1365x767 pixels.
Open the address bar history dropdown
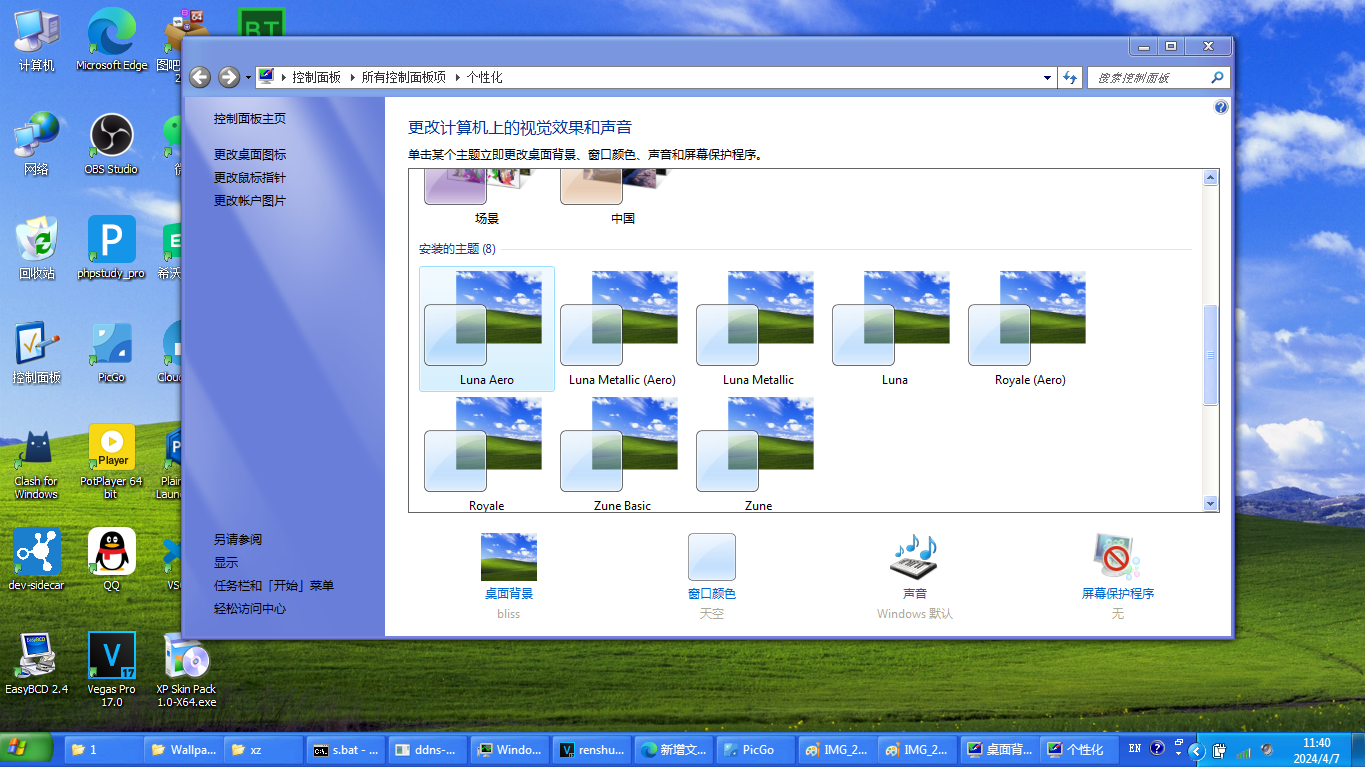click(x=1047, y=77)
